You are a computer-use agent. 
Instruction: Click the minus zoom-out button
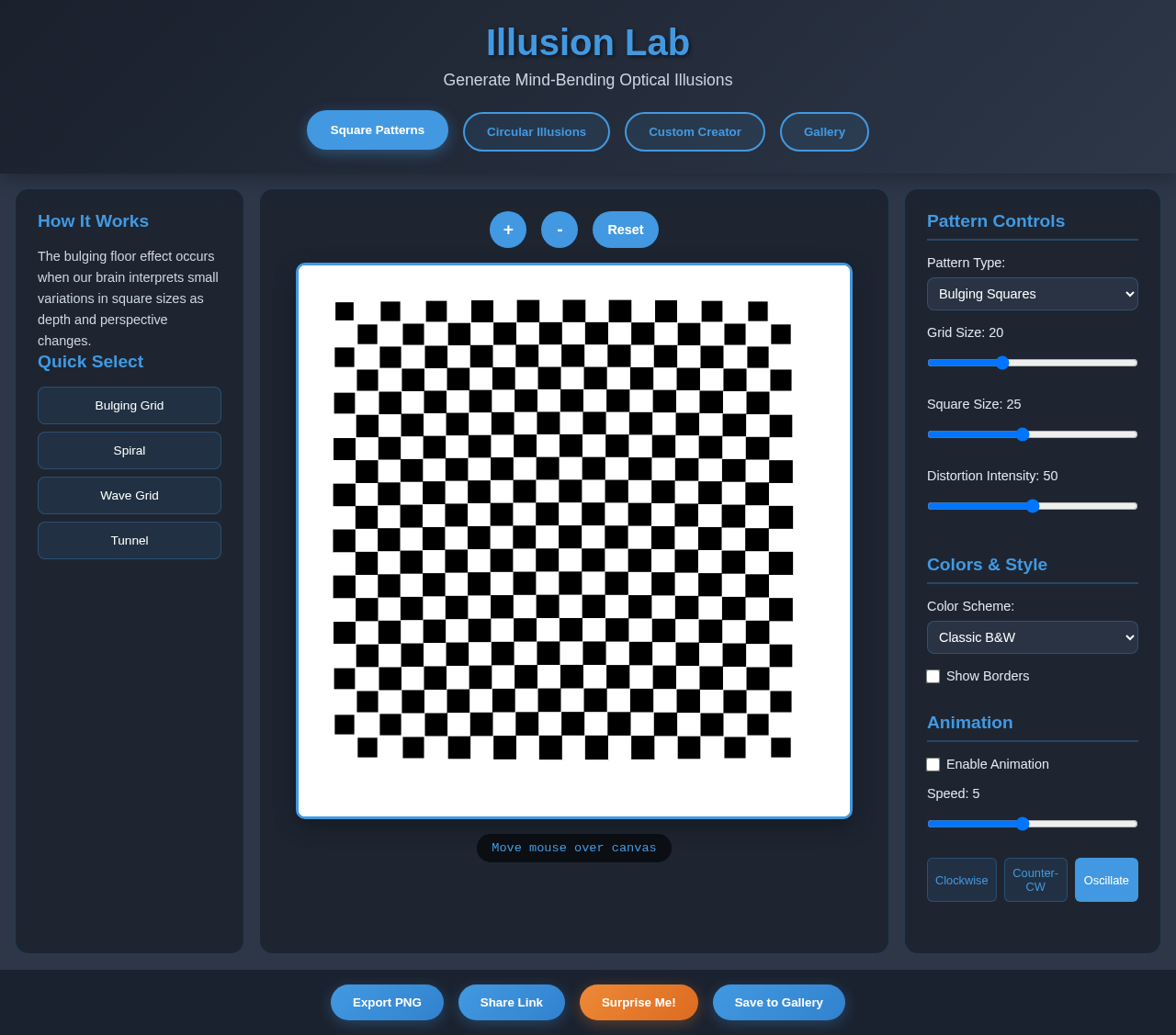[x=560, y=230]
